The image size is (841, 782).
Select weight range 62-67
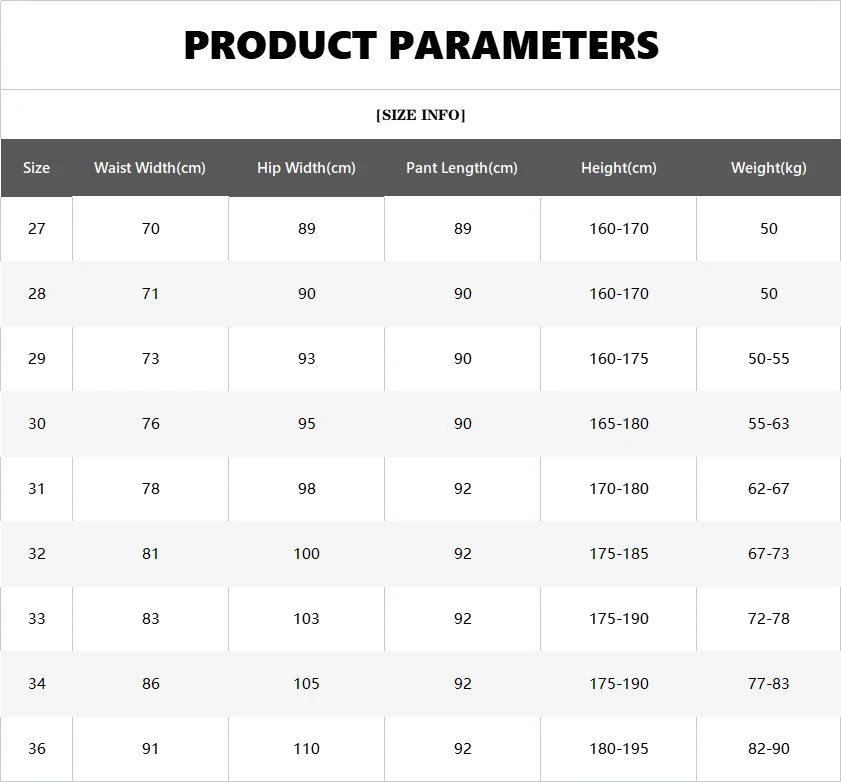tap(768, 489)
